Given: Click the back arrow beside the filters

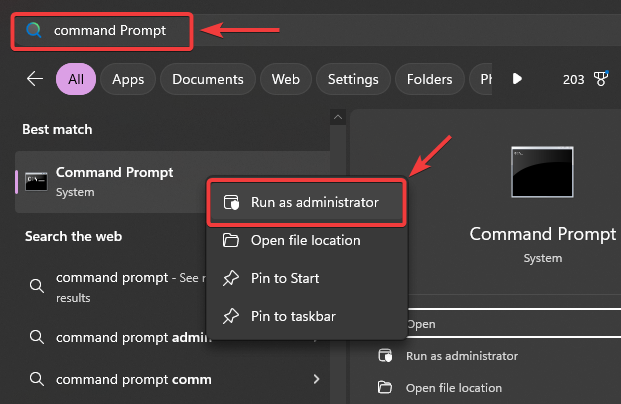Looking at the screenshot, I should pos(35,79).
